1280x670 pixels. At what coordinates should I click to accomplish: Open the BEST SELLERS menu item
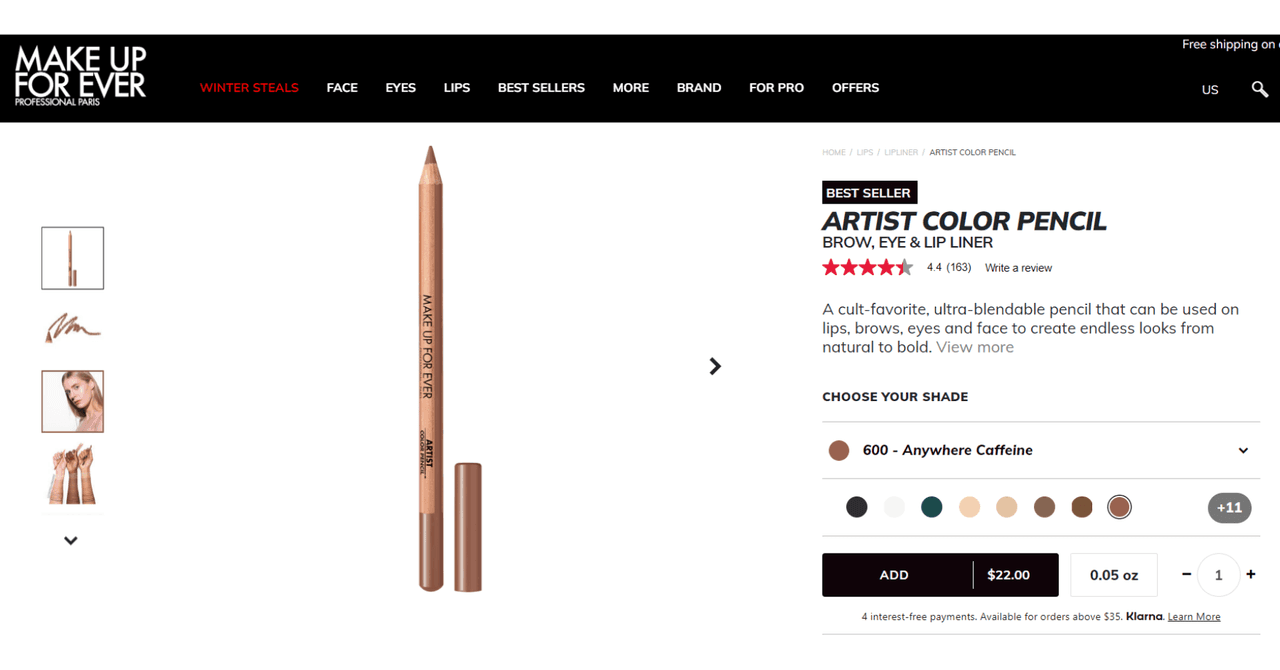click(x=541, y=88)
